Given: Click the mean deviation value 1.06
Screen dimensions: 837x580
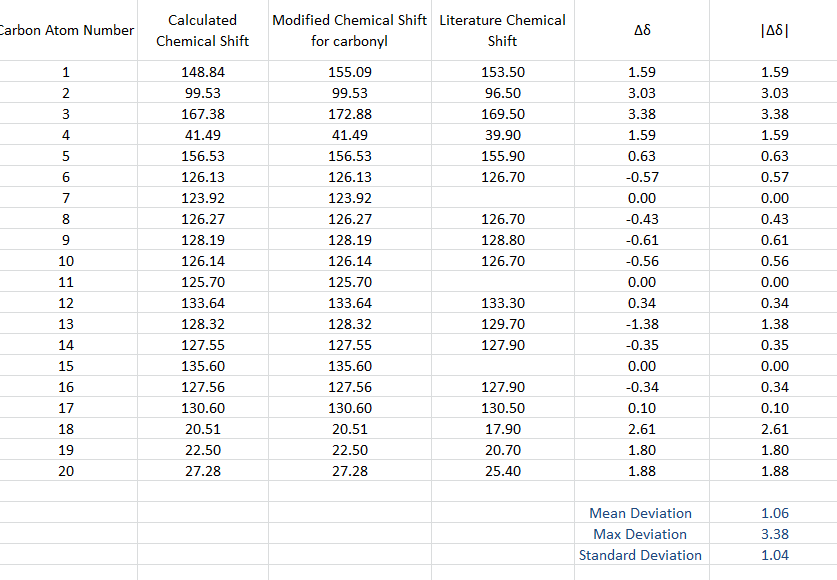Looking at the screenshot, I should pos(774,513).
